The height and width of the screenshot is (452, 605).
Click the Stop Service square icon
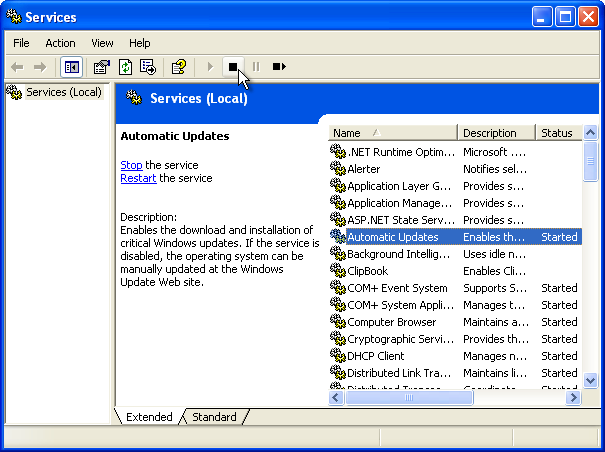pos(233,67)
